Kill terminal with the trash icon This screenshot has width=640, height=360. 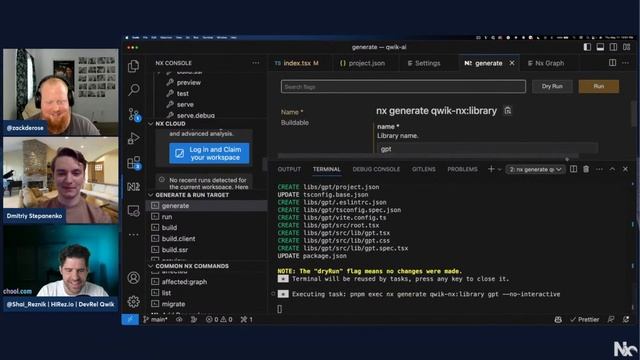pos(586,169)
